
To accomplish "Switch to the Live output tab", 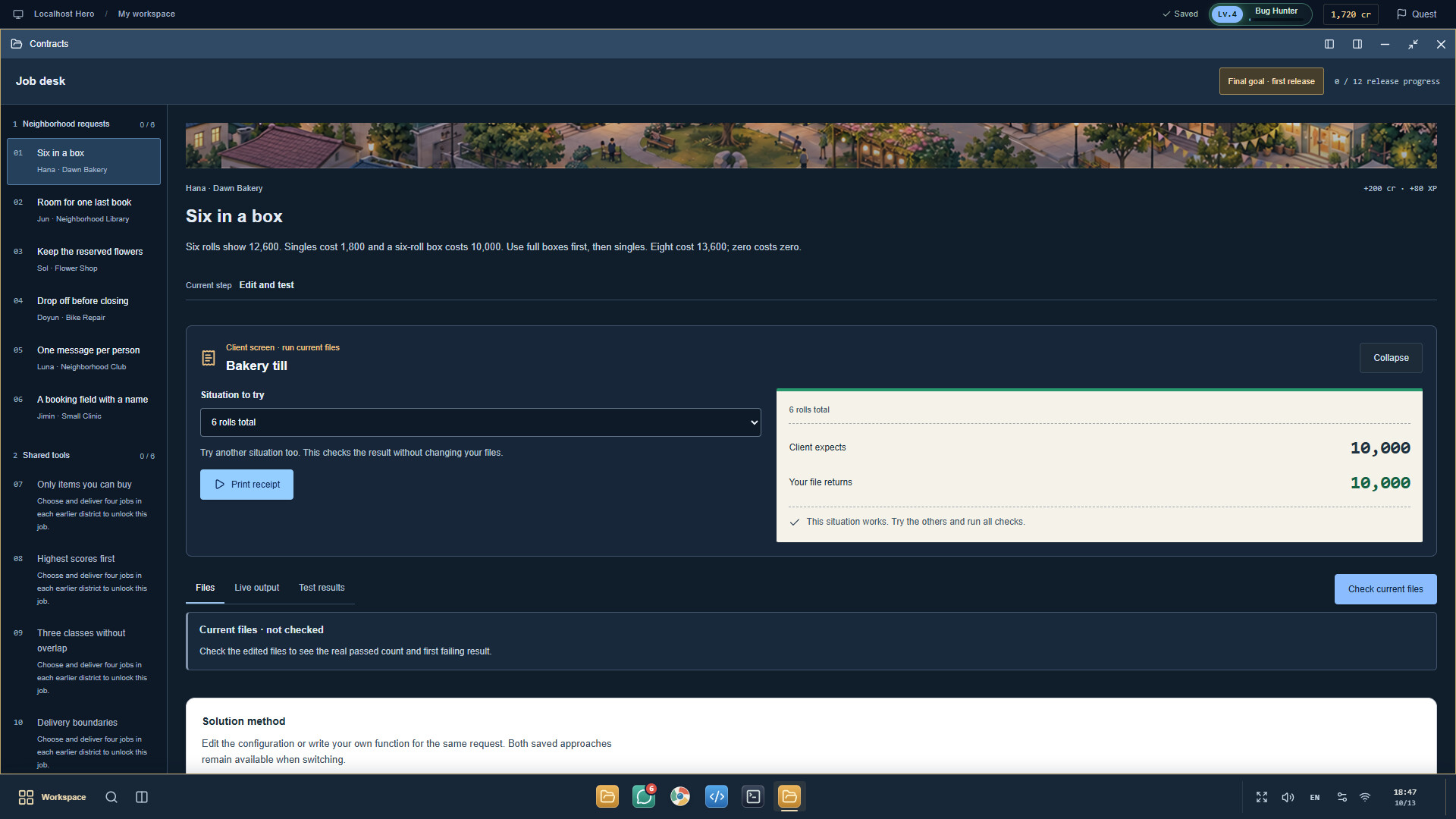I will (x=256, y=588).
